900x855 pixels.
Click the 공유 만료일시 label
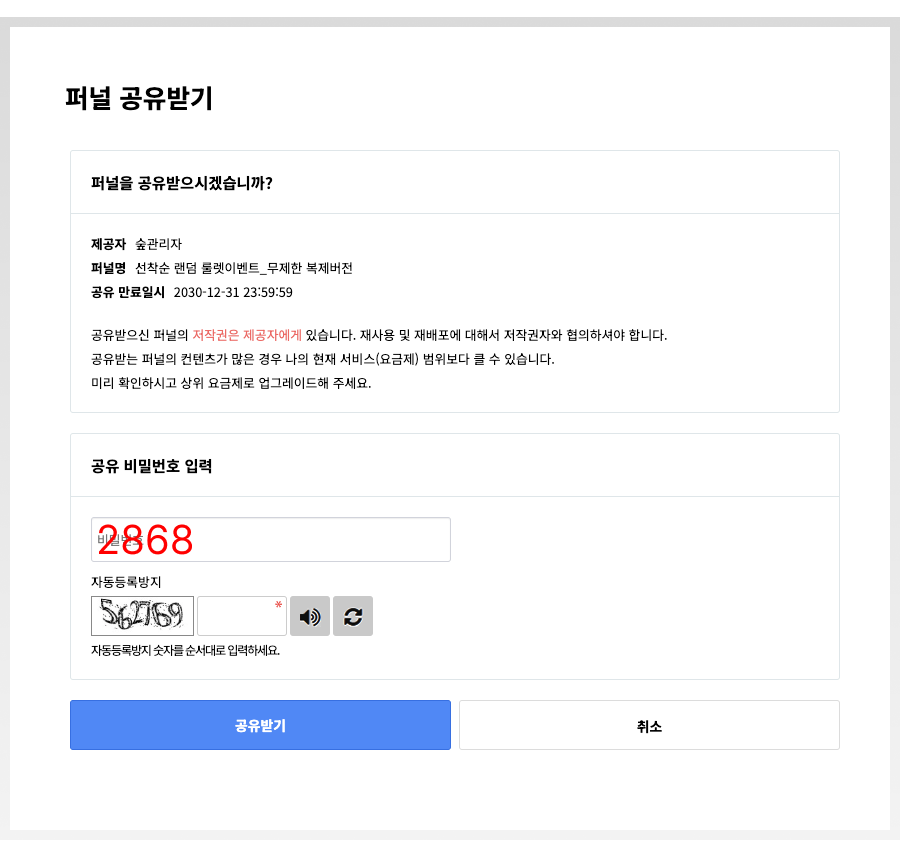[128, 292]
